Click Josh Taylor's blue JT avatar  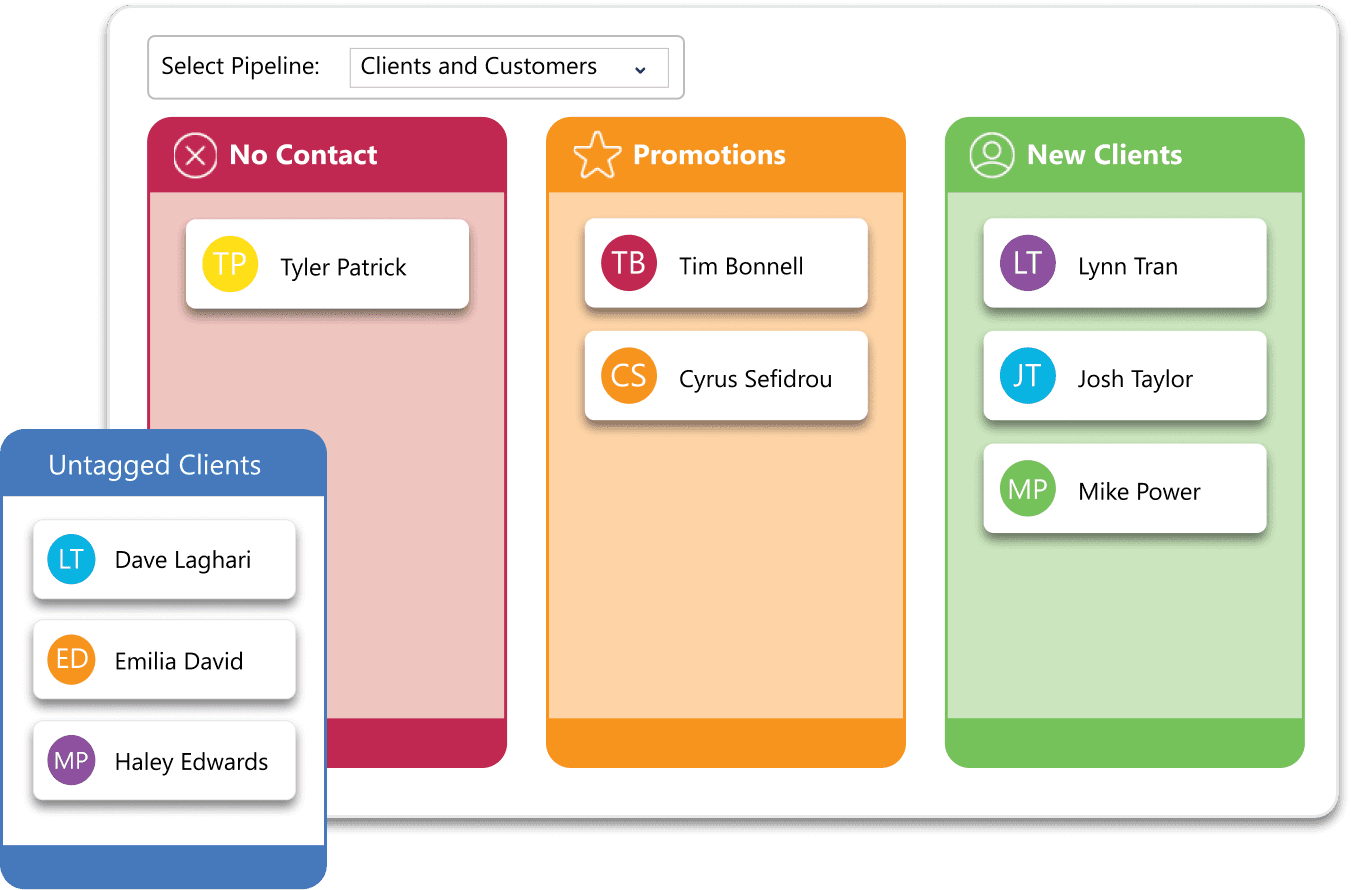1028,376
